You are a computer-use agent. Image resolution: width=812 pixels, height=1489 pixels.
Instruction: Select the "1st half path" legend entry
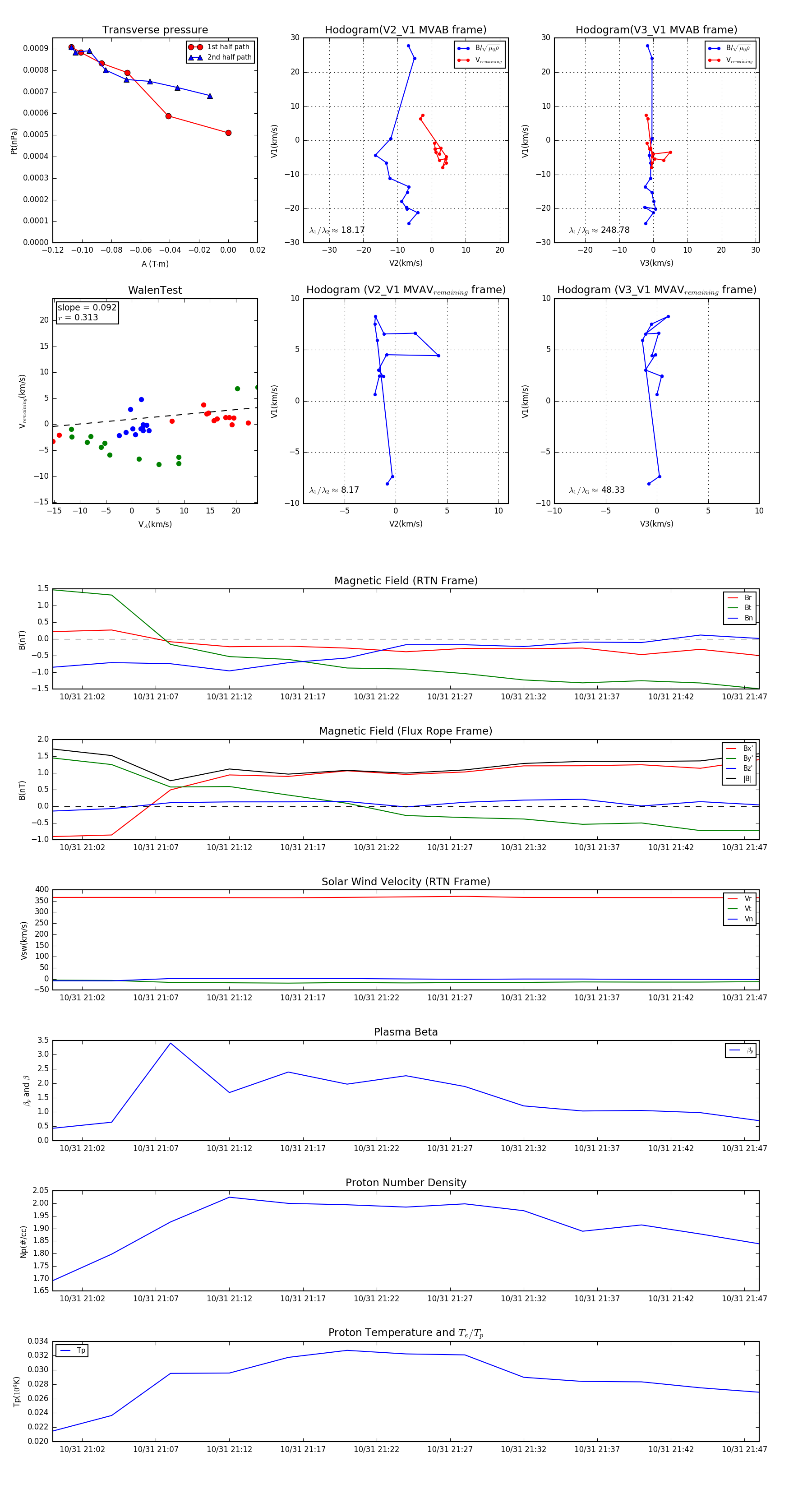(220, 47)
